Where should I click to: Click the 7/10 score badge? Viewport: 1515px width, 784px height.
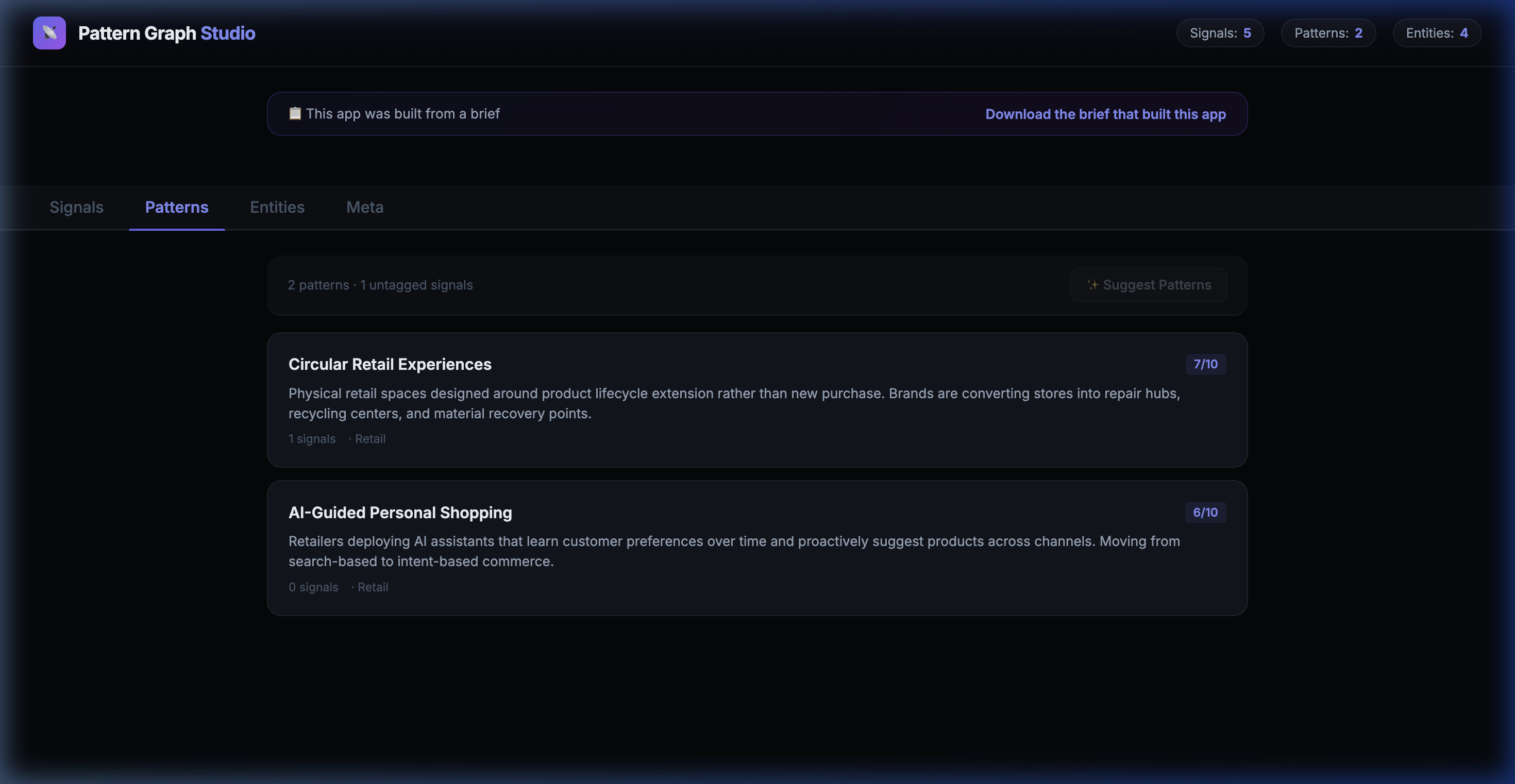1205,364
